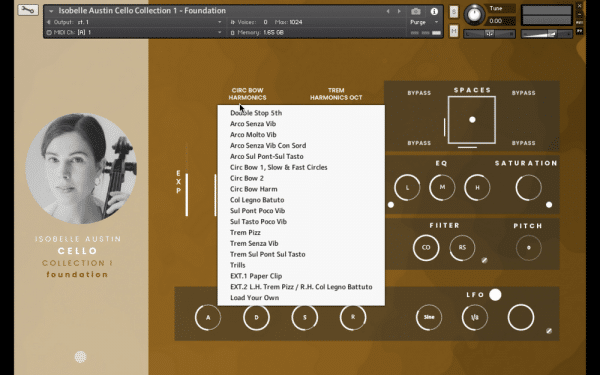Click the Filter resonance RS knob
Image resolution: width=600 pixels, height=375 pixels.
(462, 248)
